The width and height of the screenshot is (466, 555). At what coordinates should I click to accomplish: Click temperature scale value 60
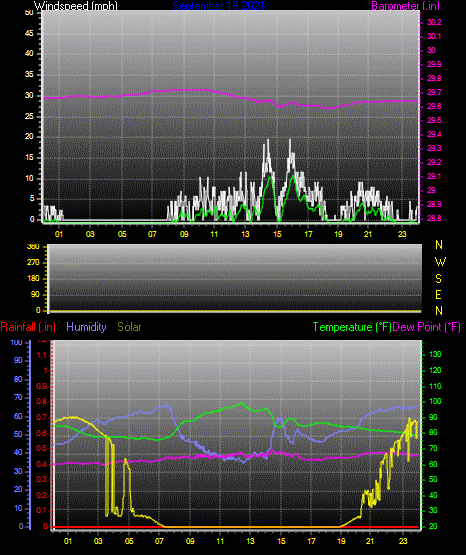[x=433, y=464]
